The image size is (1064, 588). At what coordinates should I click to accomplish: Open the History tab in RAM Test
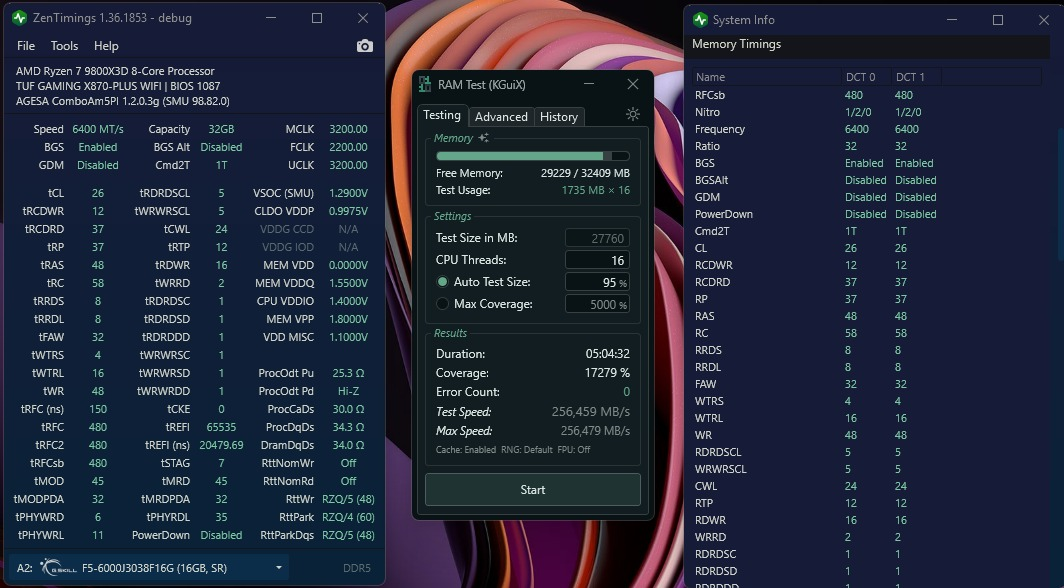(558, 117)
